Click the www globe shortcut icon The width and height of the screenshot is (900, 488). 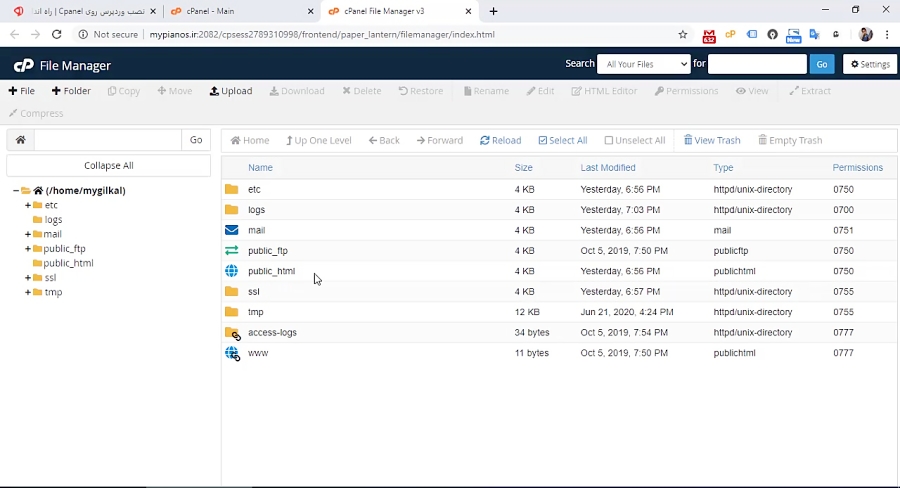coord(232,353)
